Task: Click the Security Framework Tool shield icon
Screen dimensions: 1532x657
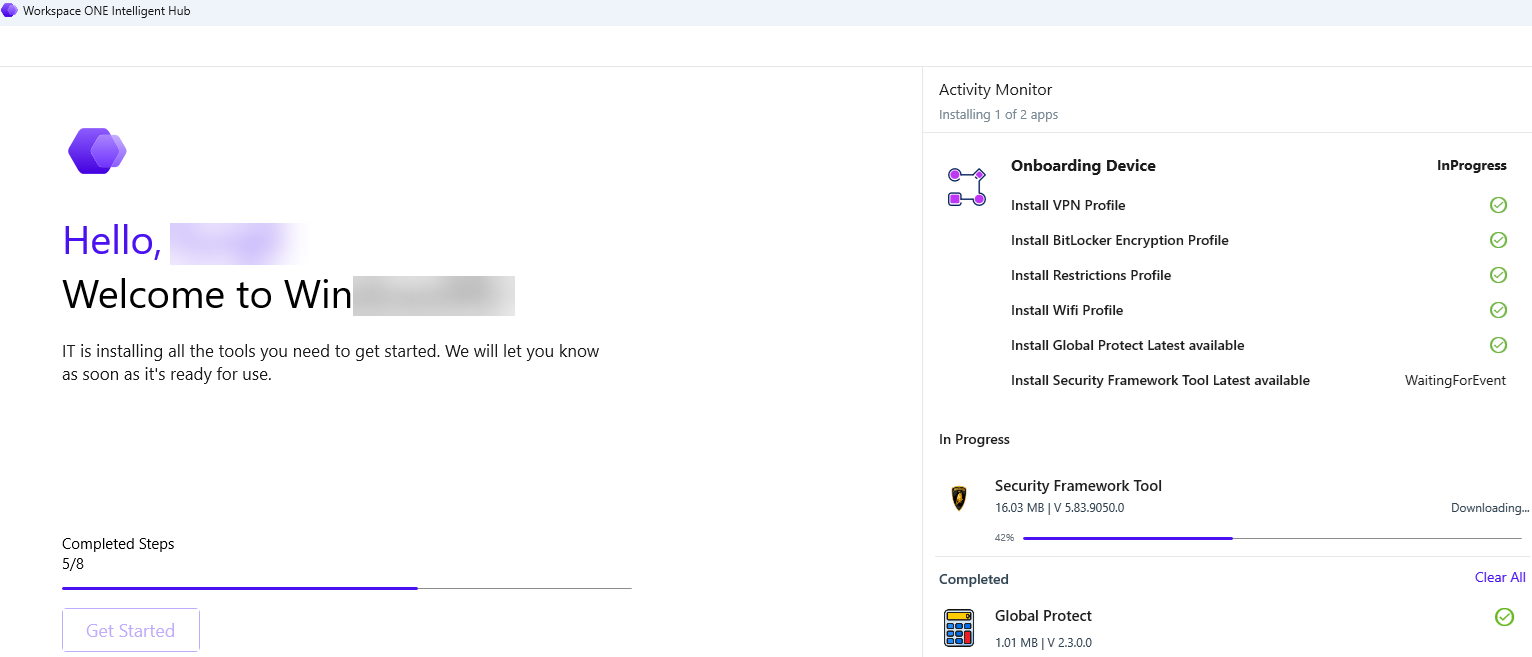Action: (x=959, y=498)
